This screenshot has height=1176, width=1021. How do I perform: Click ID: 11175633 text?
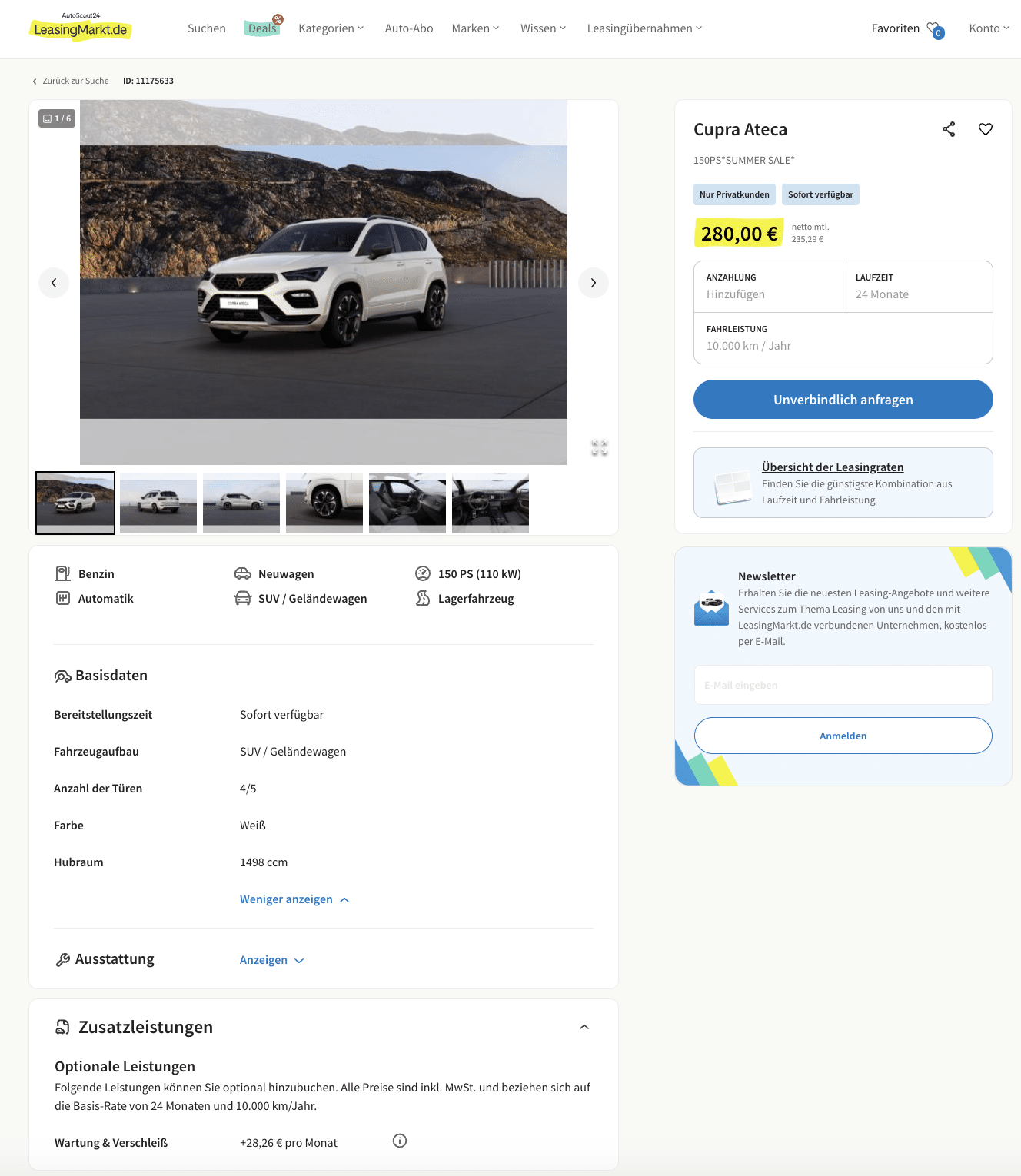148,81
